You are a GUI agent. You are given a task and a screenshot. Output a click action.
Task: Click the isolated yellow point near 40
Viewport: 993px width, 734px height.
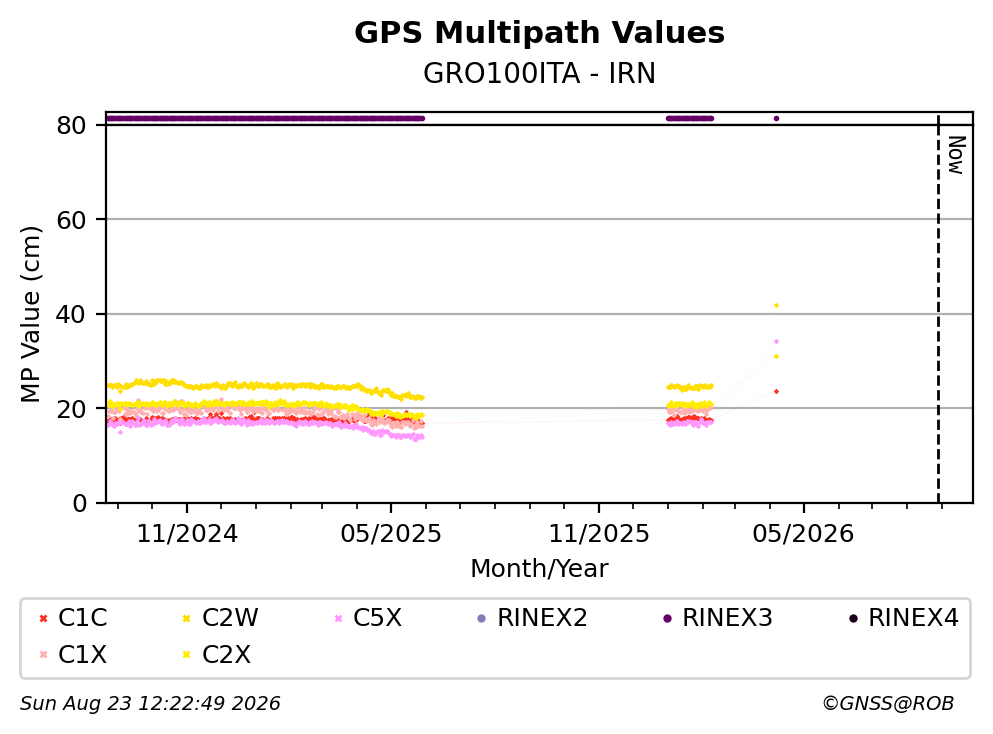776,306
